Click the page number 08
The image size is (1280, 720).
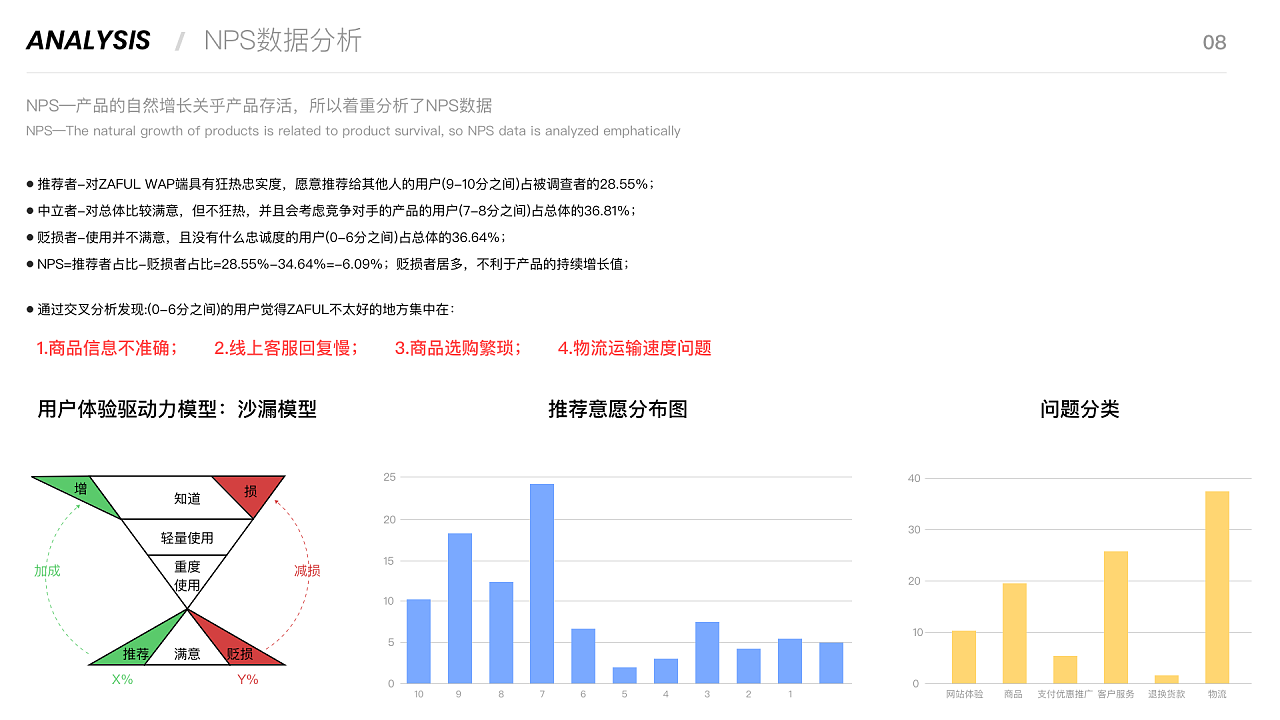point(1214,42)
